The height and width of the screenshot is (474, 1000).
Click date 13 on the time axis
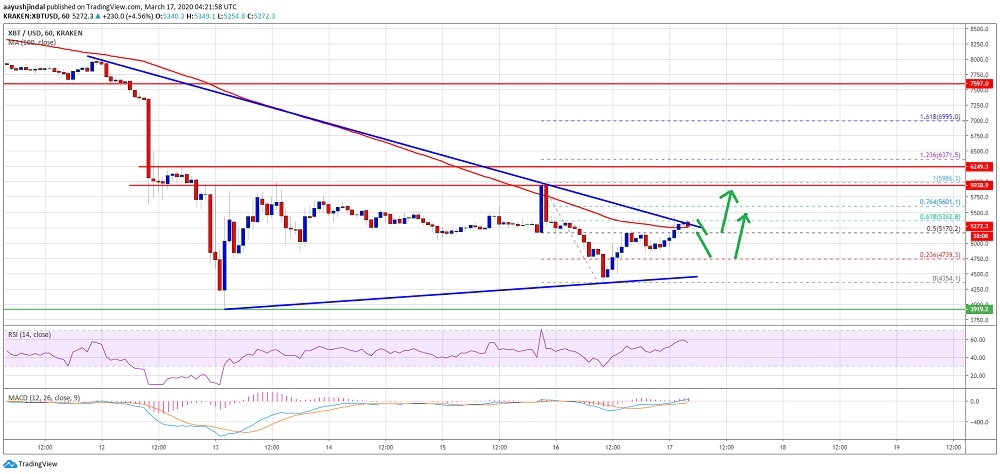click(x=215, y=448)
